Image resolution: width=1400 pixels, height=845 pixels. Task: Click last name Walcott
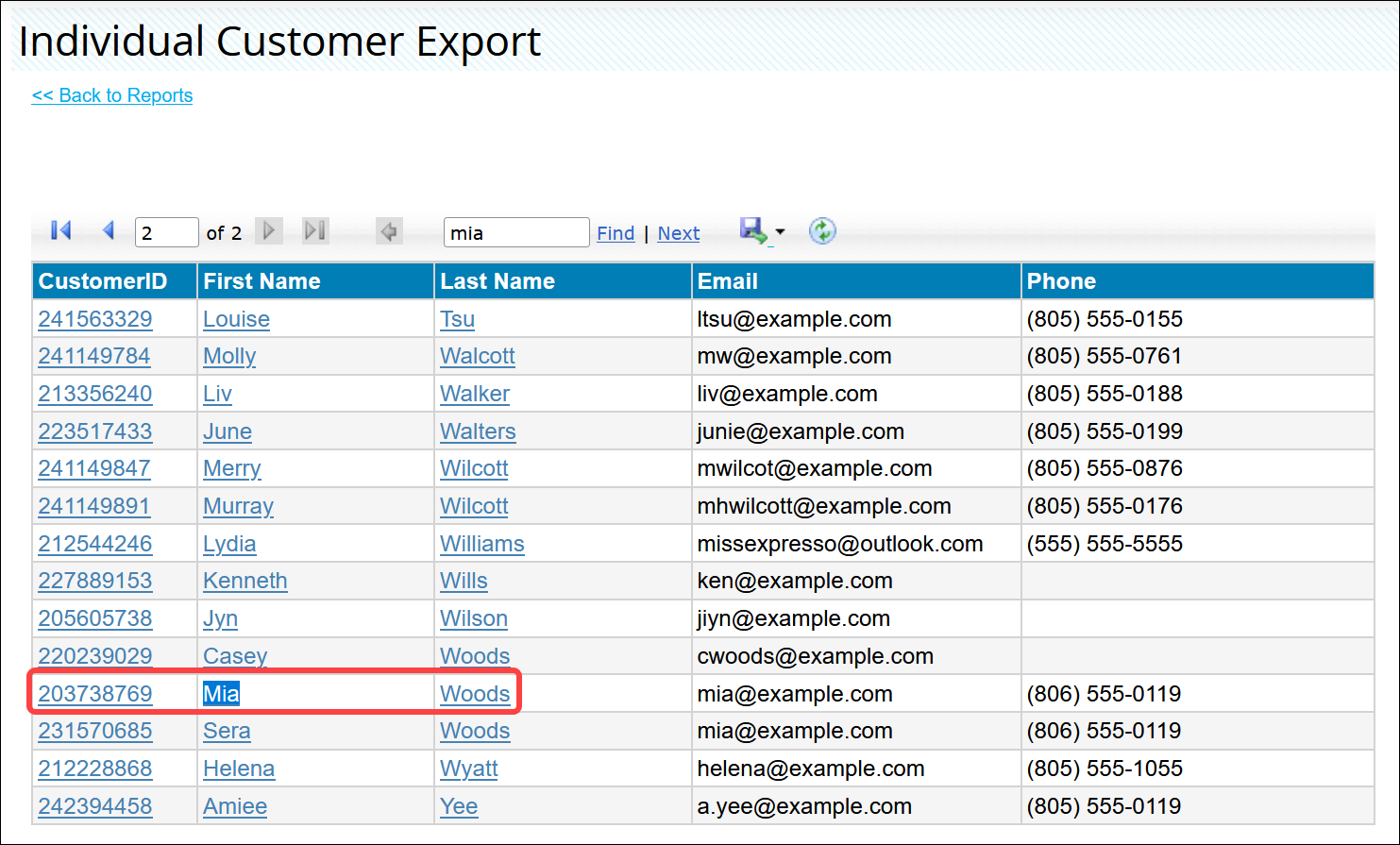478,356
